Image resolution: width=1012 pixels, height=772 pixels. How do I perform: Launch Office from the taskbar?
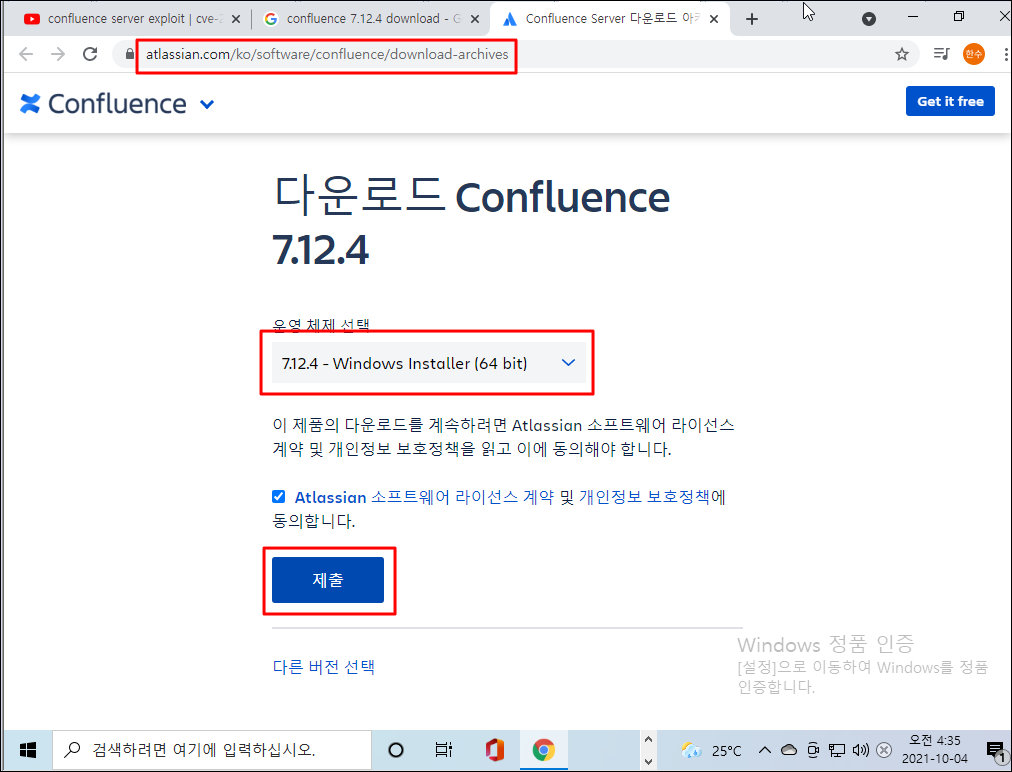click(494, 749)
